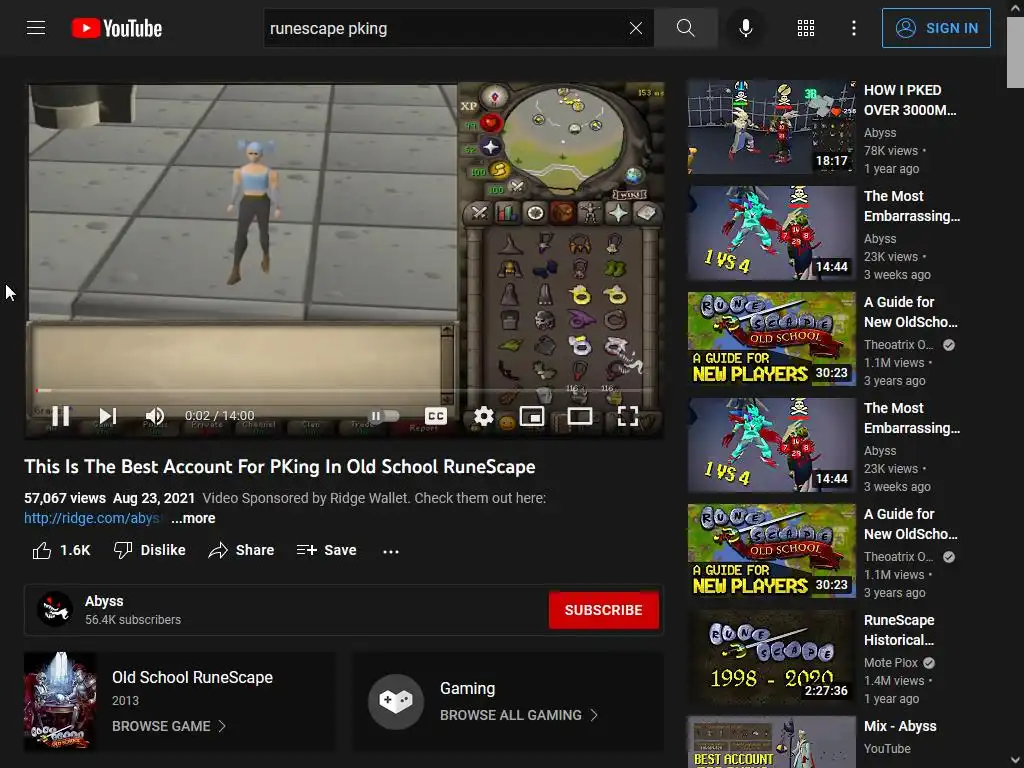This screenshot has height=768, width=1024.
Task: Toggle closed captions on the player
Action: click(436, 416)
